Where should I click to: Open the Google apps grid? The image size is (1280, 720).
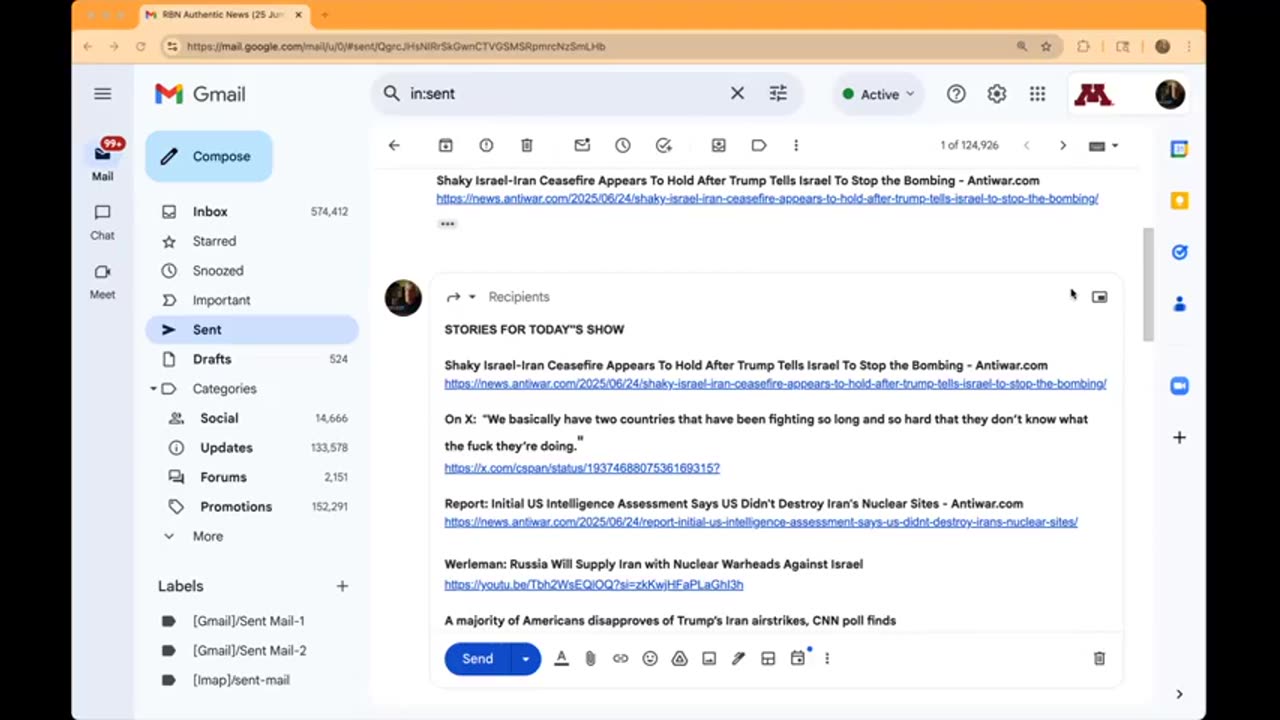1038,94
